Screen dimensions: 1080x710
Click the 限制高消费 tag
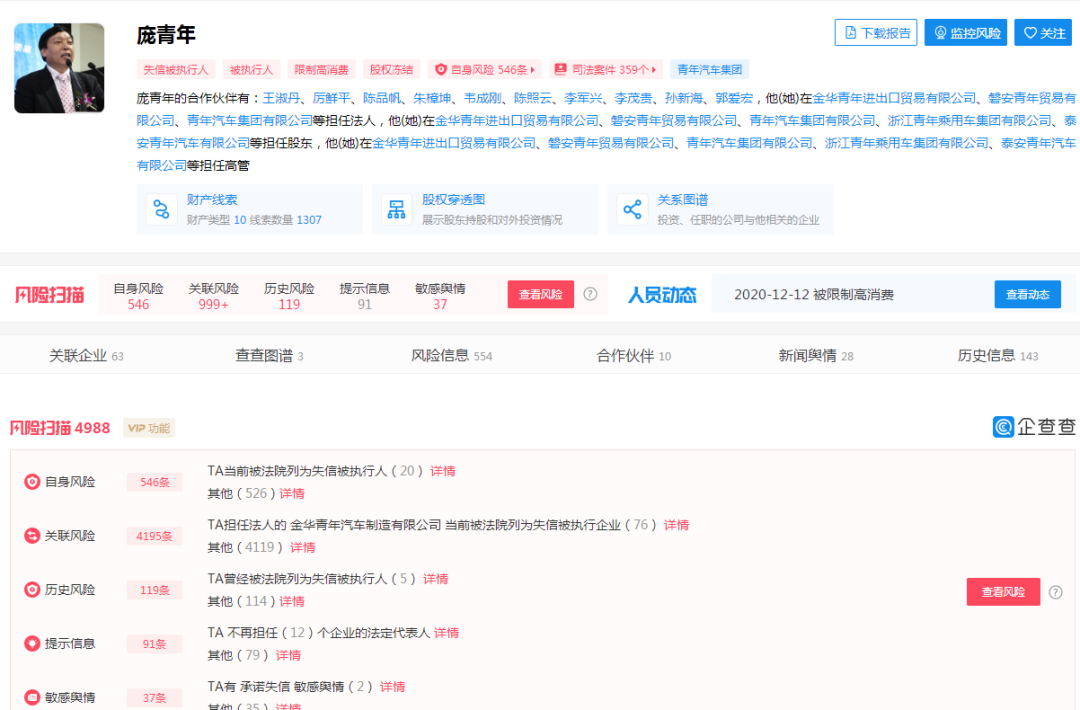click(321, 70)
